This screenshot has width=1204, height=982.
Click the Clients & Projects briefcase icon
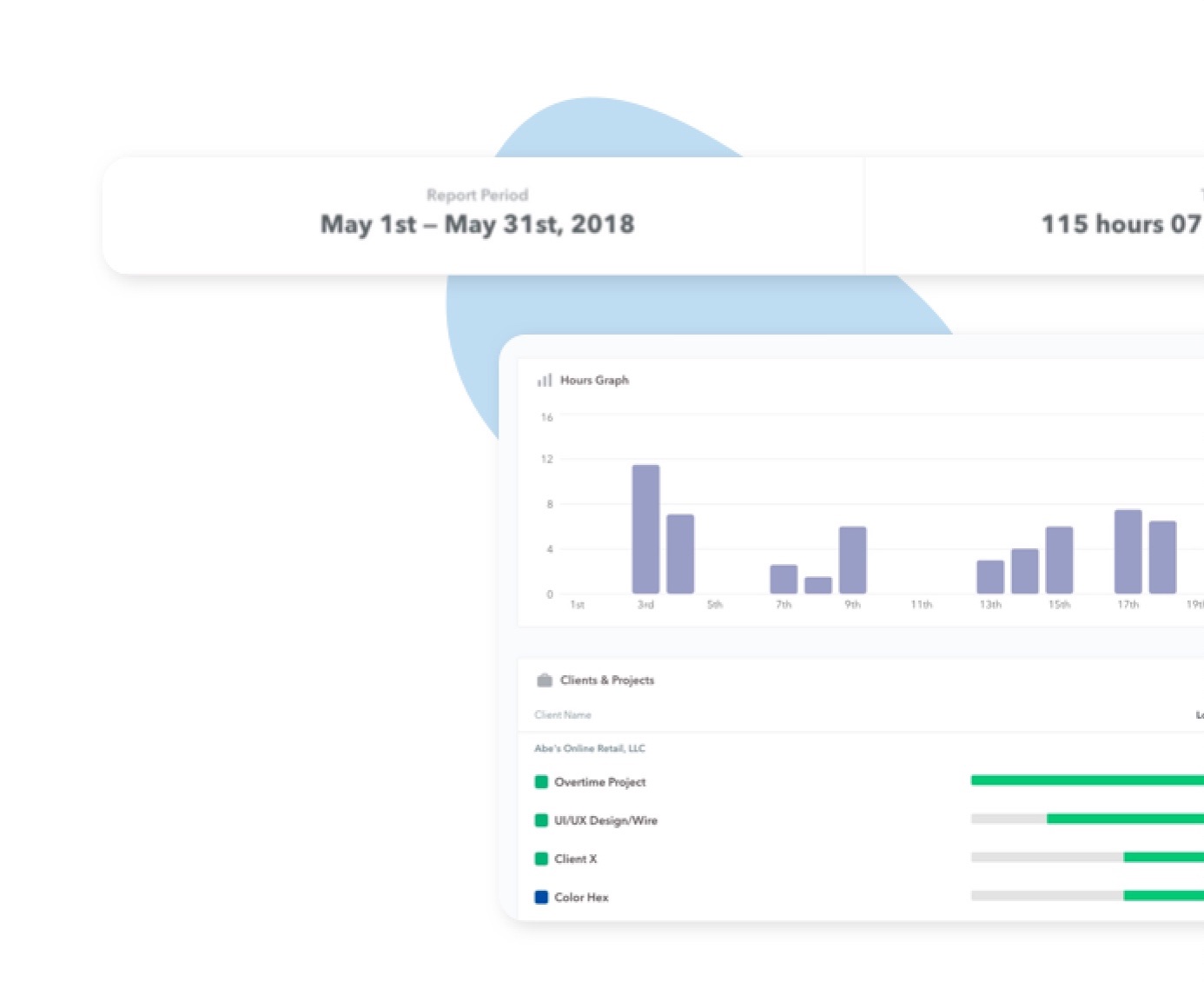pos(545,680)
